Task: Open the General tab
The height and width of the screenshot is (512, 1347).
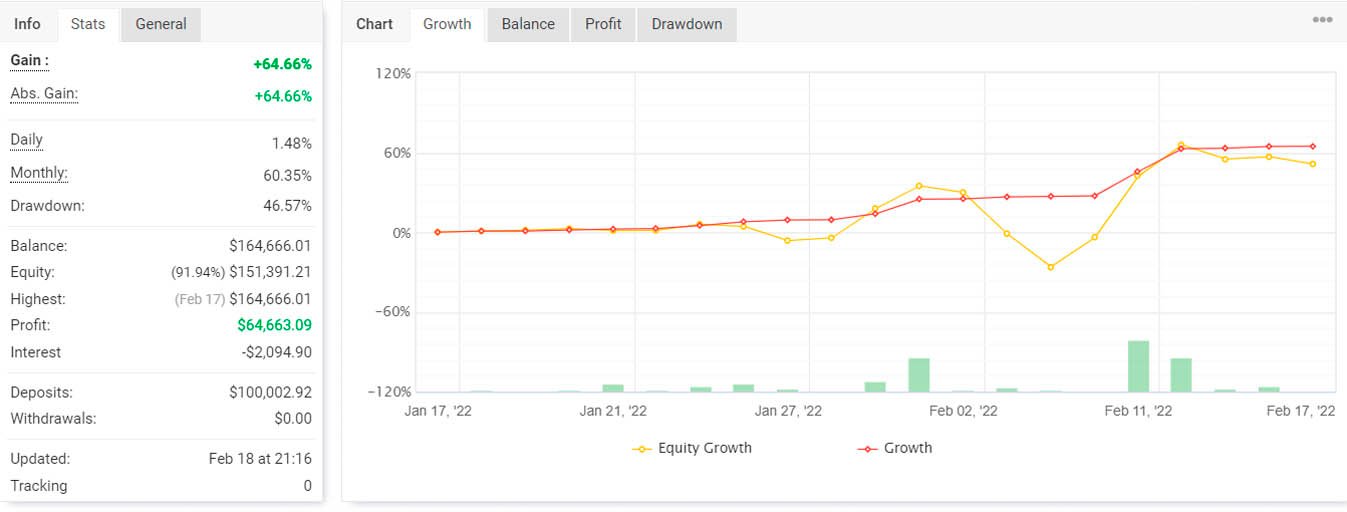Action: click(x=160, y=24)
